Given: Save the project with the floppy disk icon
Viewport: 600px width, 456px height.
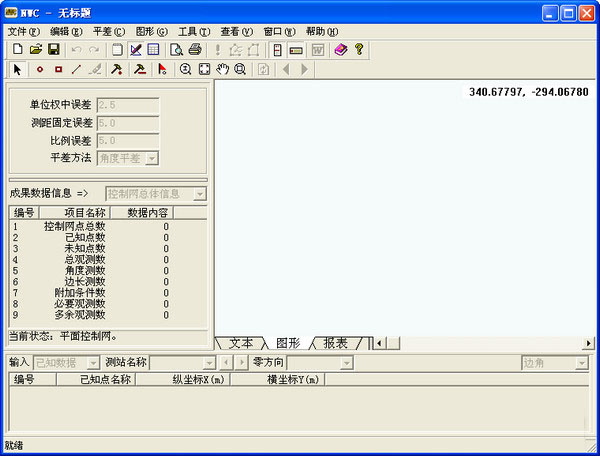Looking at the screenshot, I should tap(53, 49).
